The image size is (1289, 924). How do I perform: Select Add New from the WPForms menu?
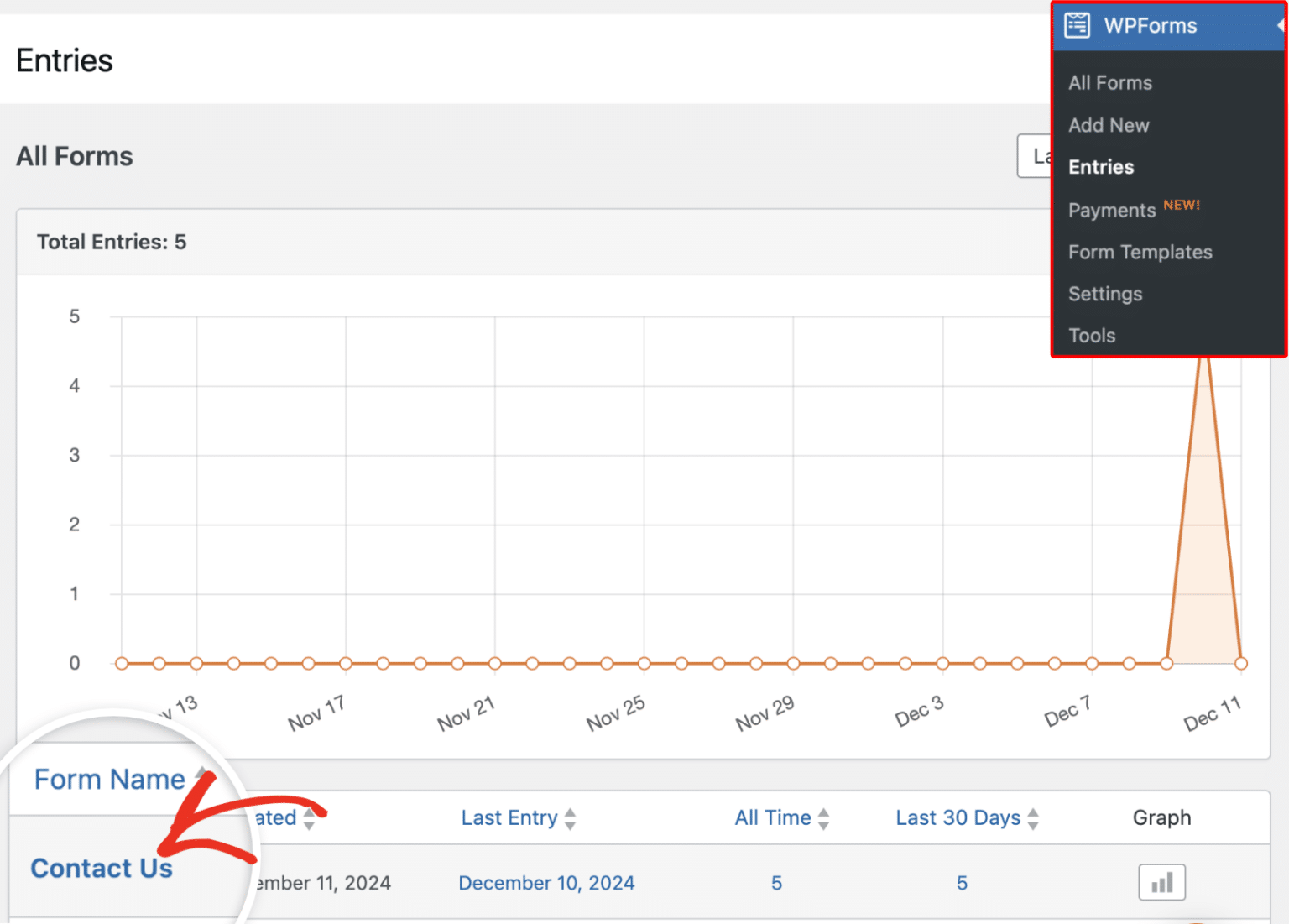tap(1108, 125)
